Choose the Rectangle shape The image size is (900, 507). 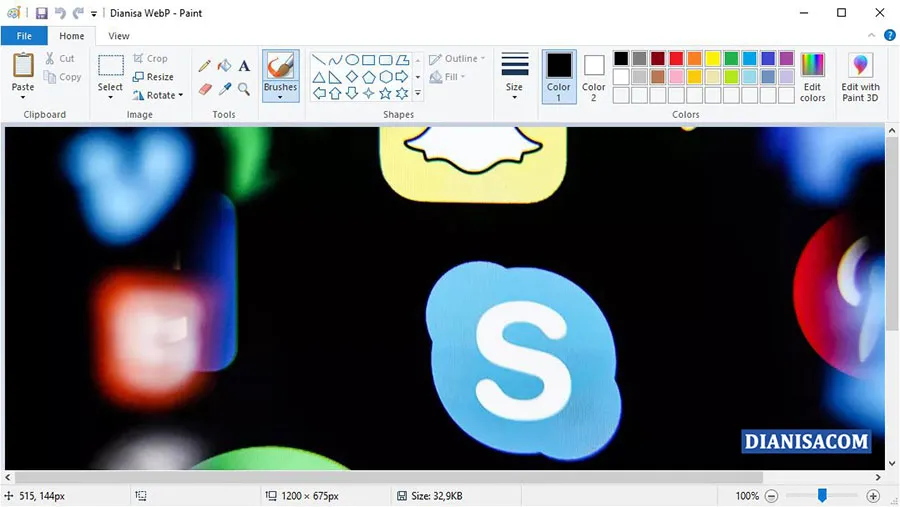pos(368,60)
